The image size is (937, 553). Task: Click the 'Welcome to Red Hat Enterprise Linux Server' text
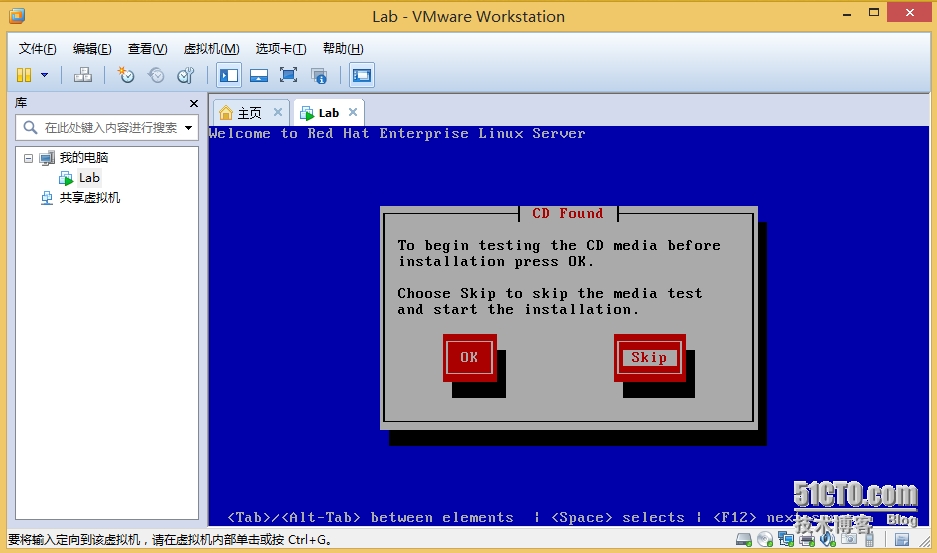pos(397,133)
